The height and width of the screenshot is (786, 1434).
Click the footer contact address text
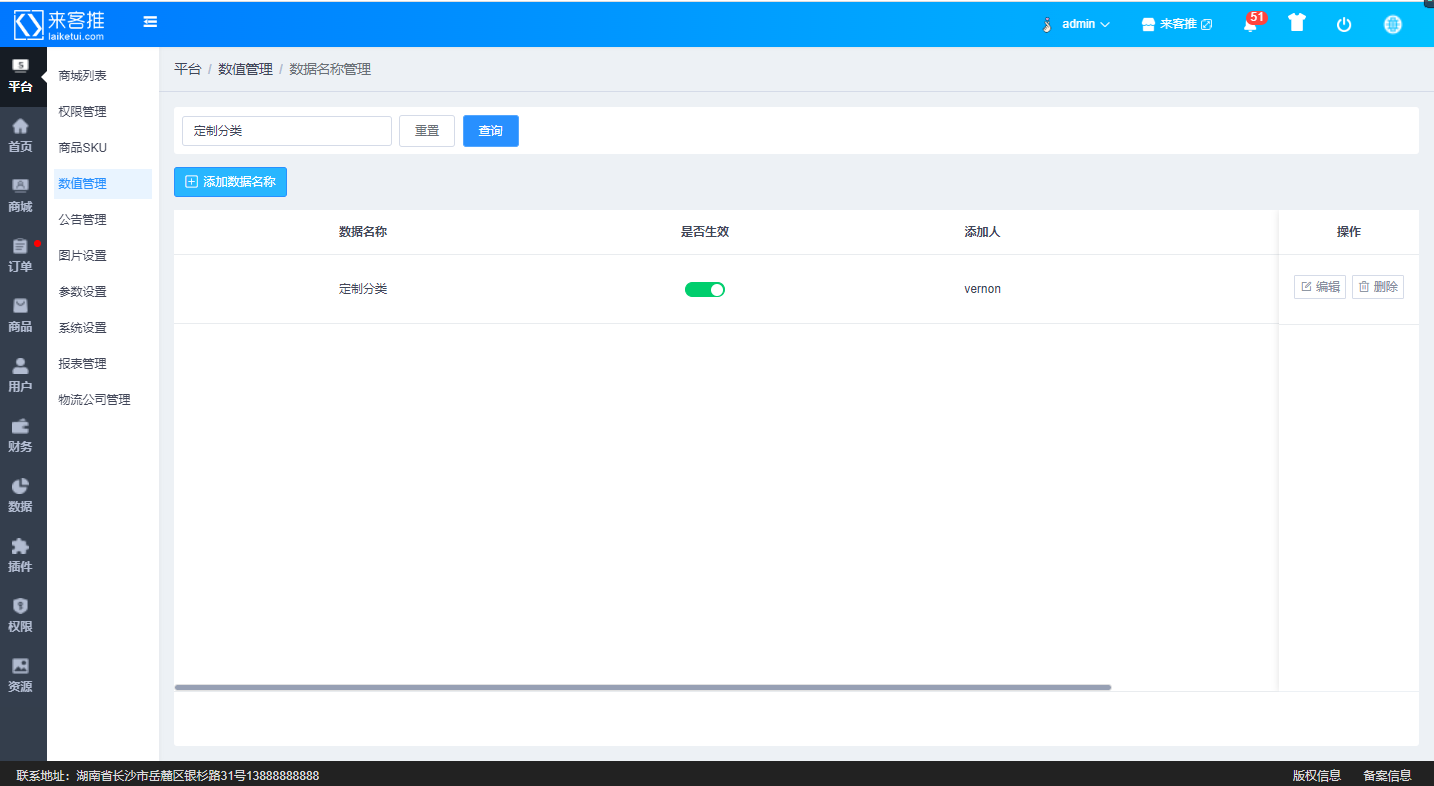point(168,775)
